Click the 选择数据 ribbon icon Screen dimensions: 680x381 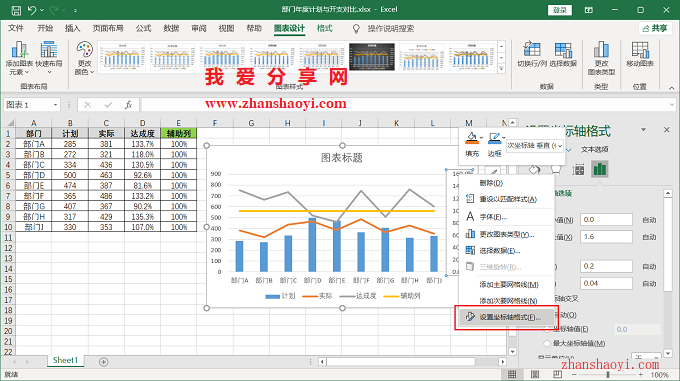click(563, 55)
